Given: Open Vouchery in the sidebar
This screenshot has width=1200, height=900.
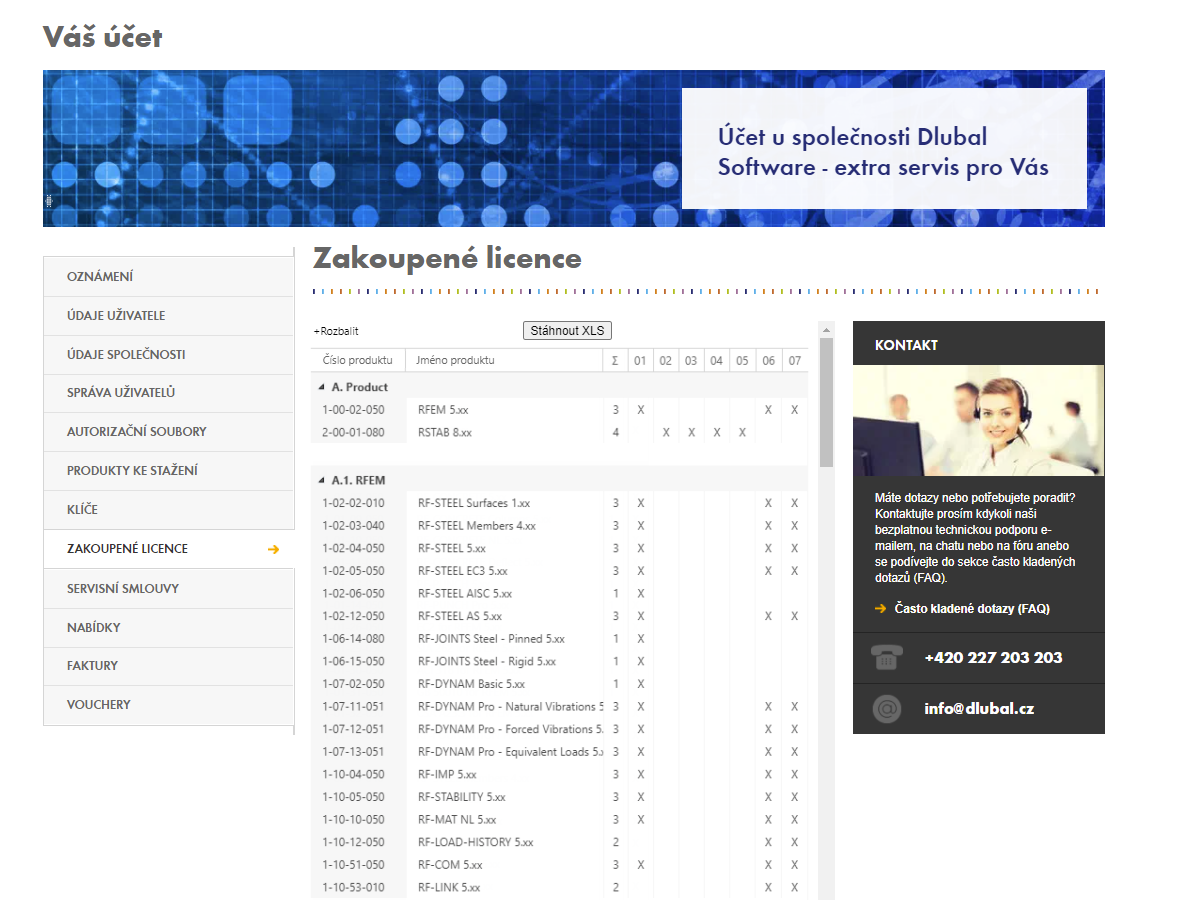Looking at the screenshot, I should pos(169,705).
